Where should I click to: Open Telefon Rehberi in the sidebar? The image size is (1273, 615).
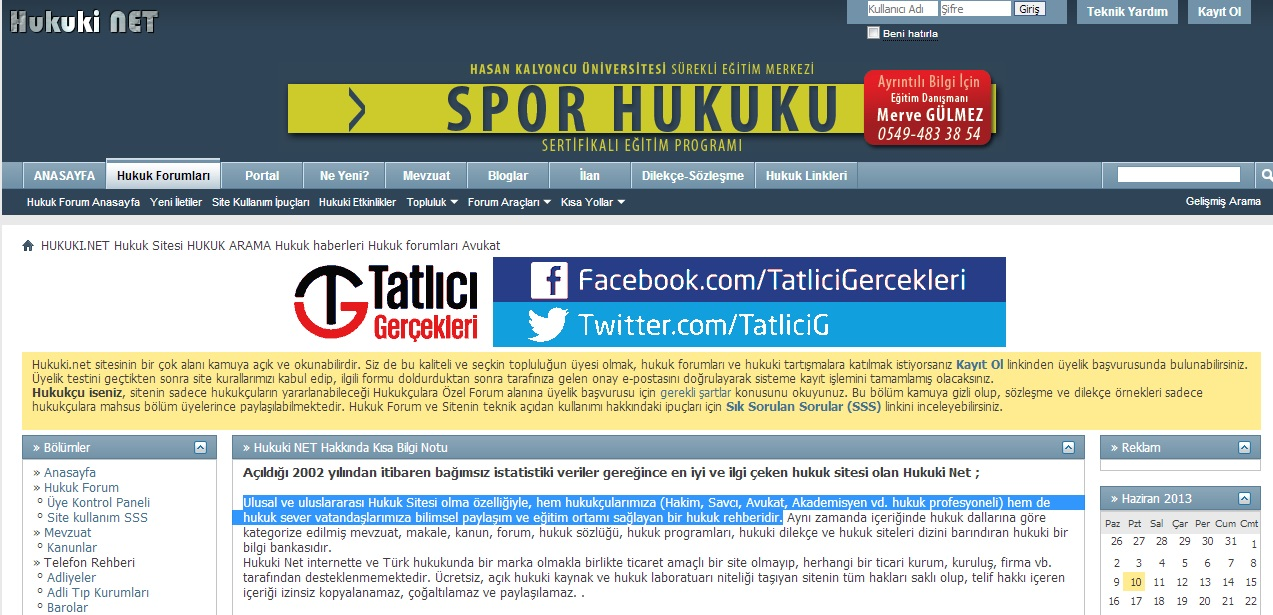(89, 563)
